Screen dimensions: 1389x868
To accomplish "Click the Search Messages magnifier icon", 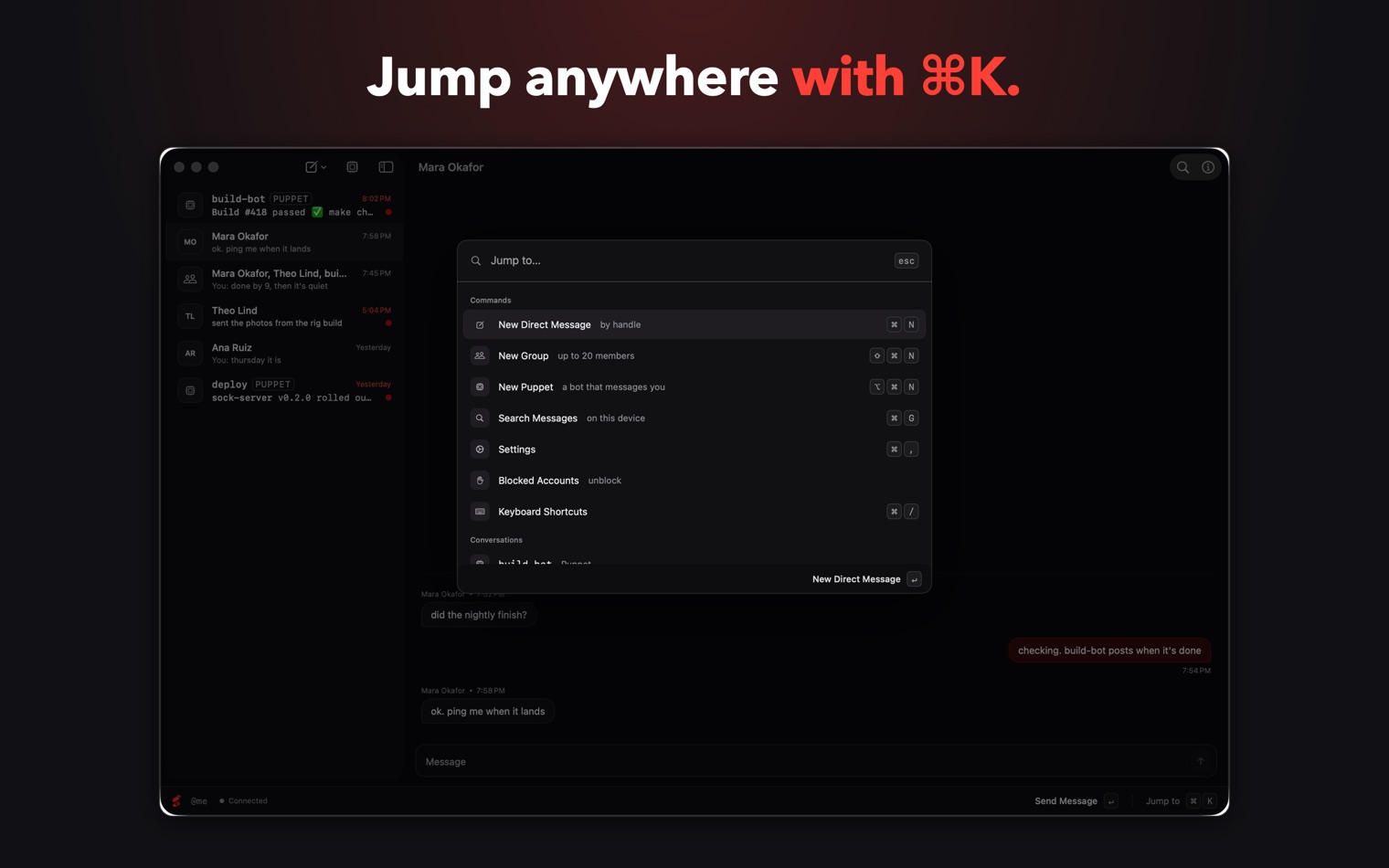I will pos(480,418).
